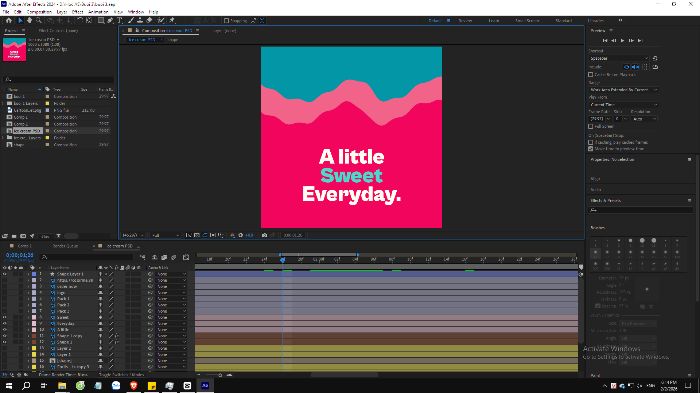Click the Frame Blending icon in the timeline header
This screenshot has height=393, width=700.
point(164,257)
